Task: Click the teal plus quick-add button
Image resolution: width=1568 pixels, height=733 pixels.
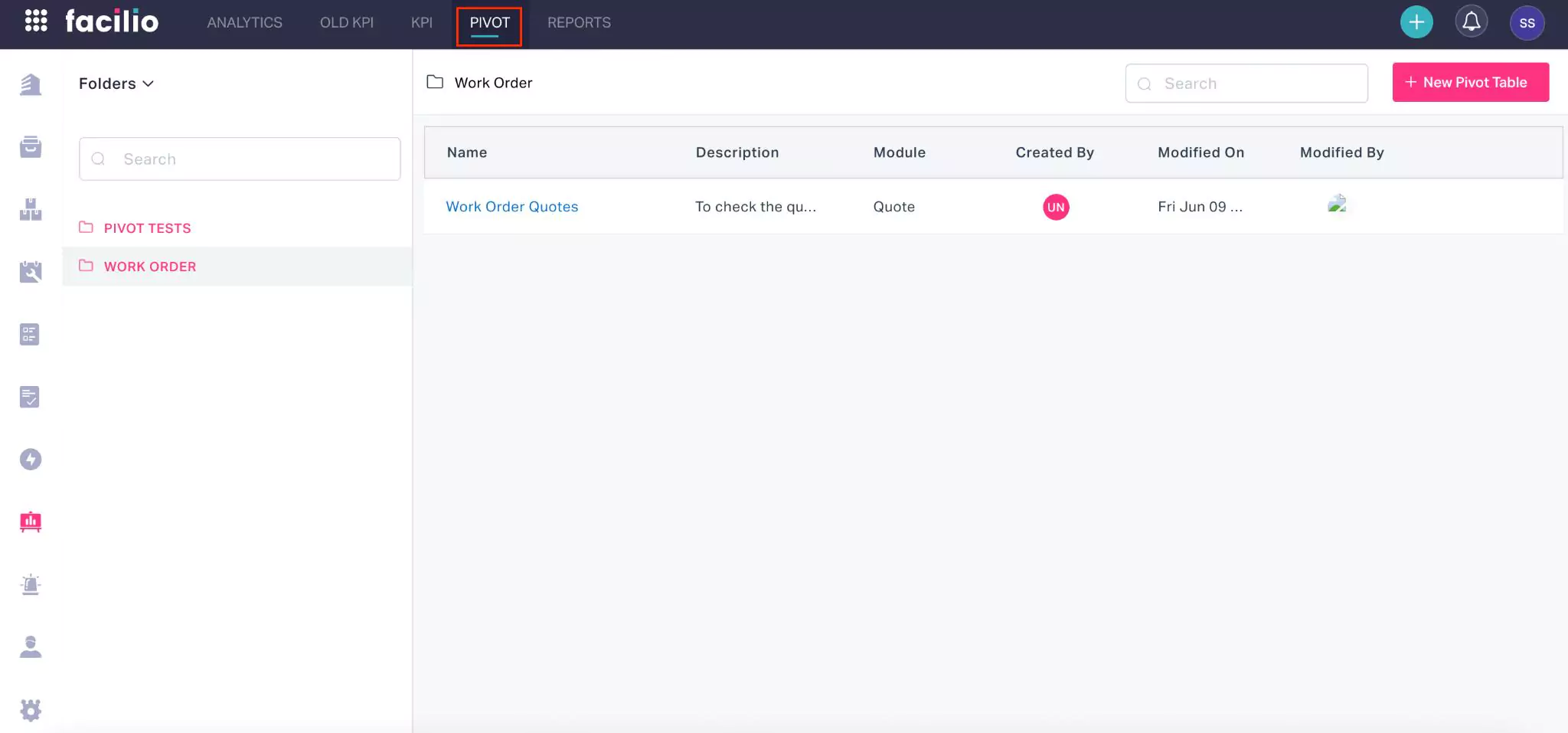Action: pos(1416,22)
